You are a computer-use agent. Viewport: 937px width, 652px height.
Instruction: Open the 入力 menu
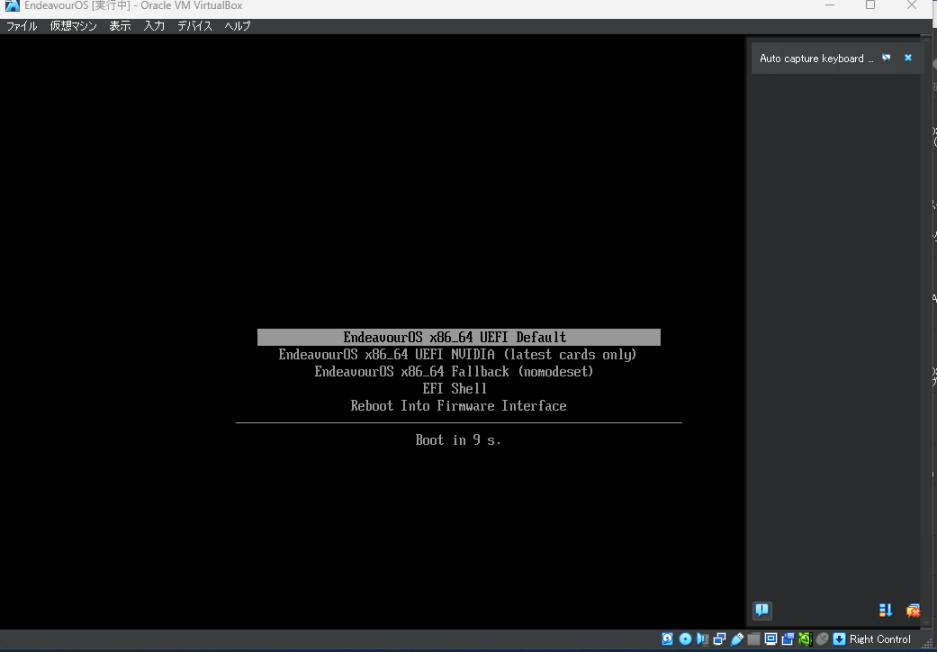pyautogui.click(x=154, y=26)
